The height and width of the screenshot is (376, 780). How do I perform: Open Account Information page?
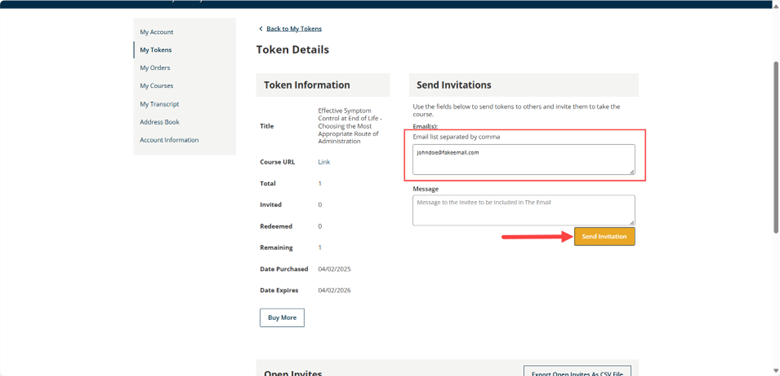coord(169,140)
